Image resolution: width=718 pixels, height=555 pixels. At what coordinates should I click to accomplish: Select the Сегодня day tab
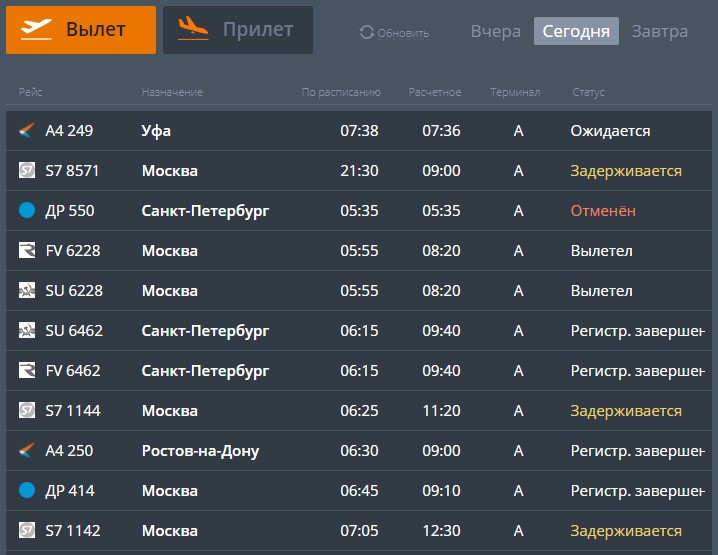576,31
